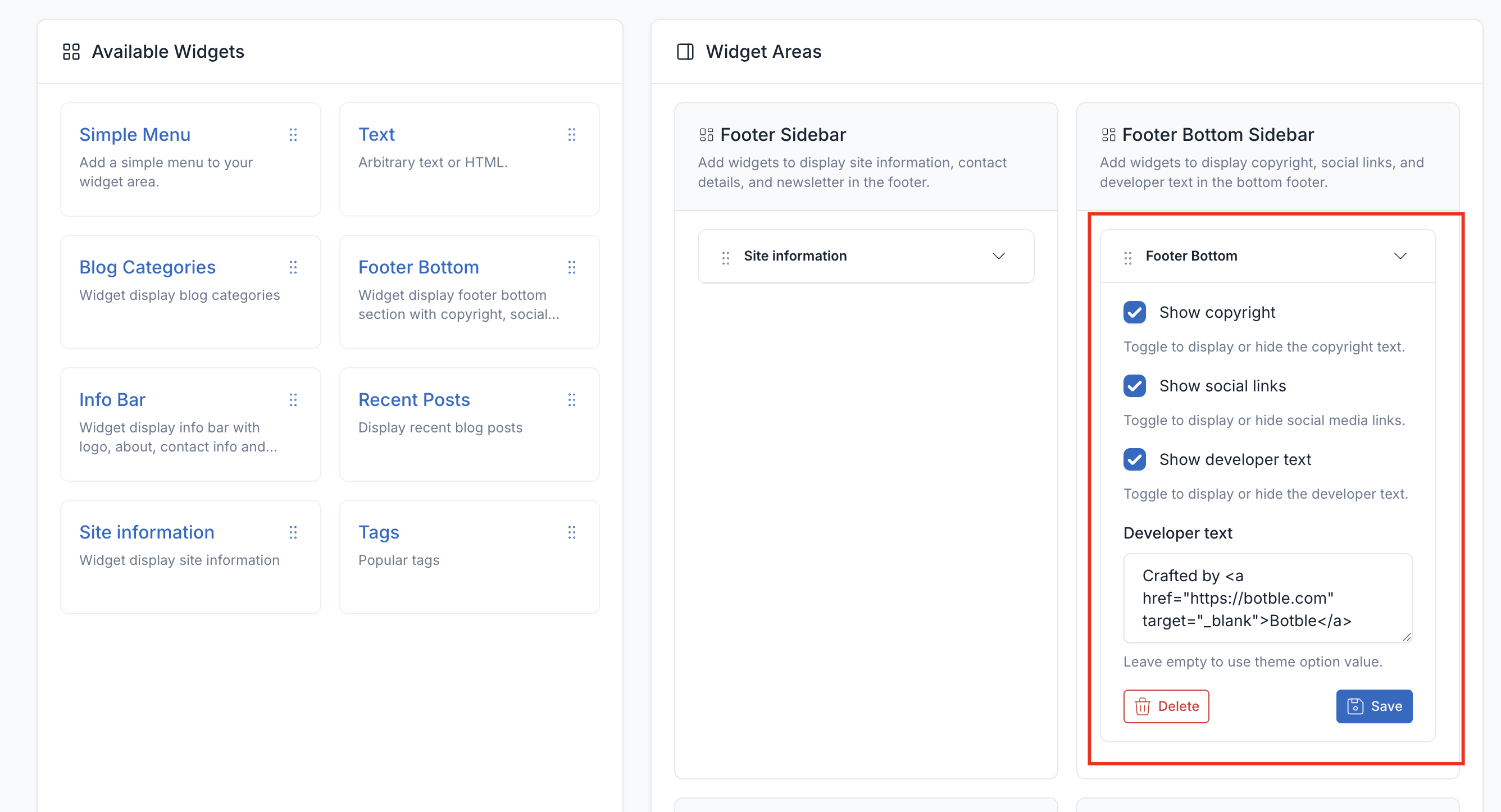
Task: Collapse the Footer Bottom widget chevron
Action: (1400, 256)
